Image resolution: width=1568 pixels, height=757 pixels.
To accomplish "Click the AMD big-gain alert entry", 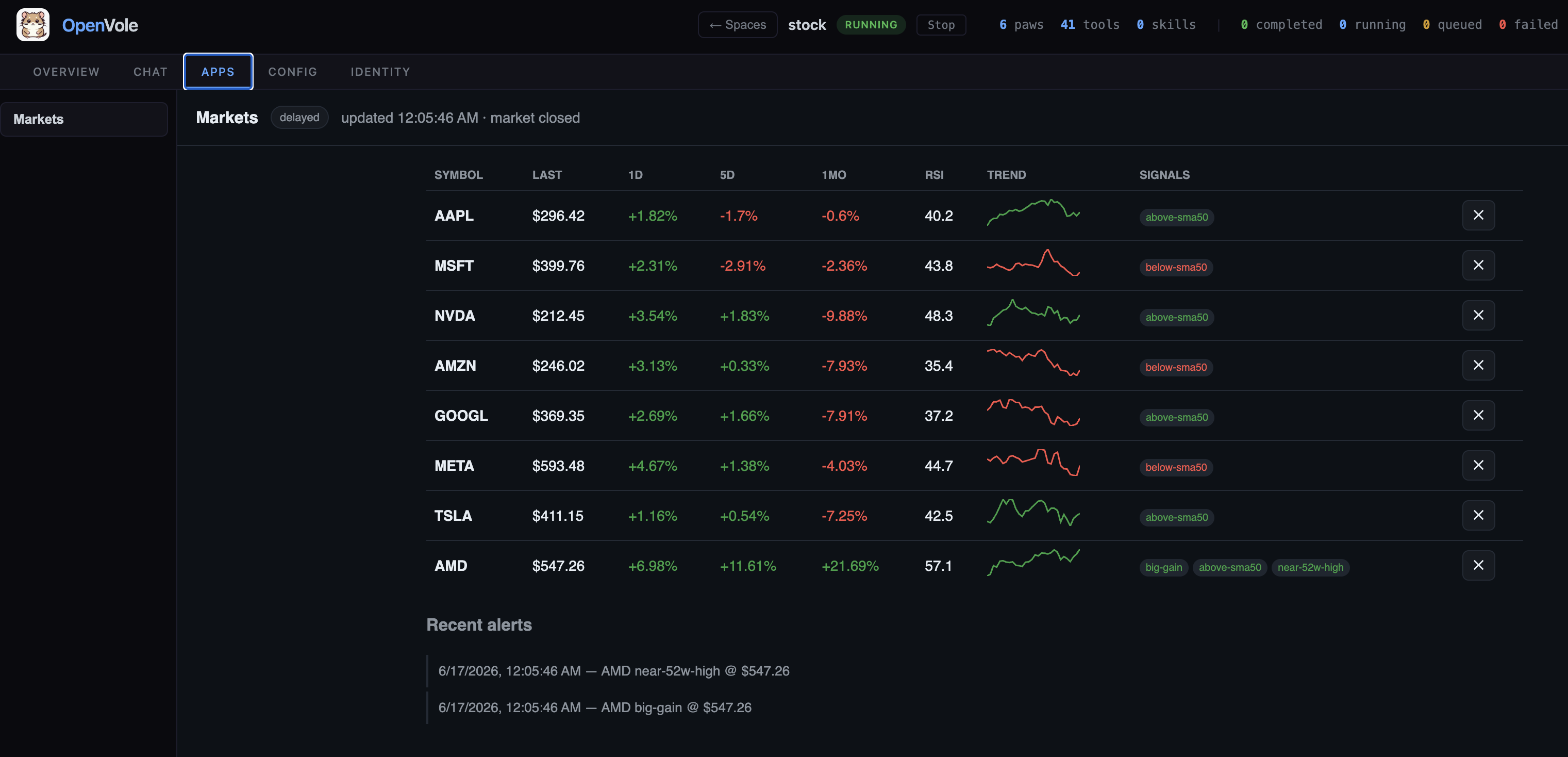I will point(595,707).
